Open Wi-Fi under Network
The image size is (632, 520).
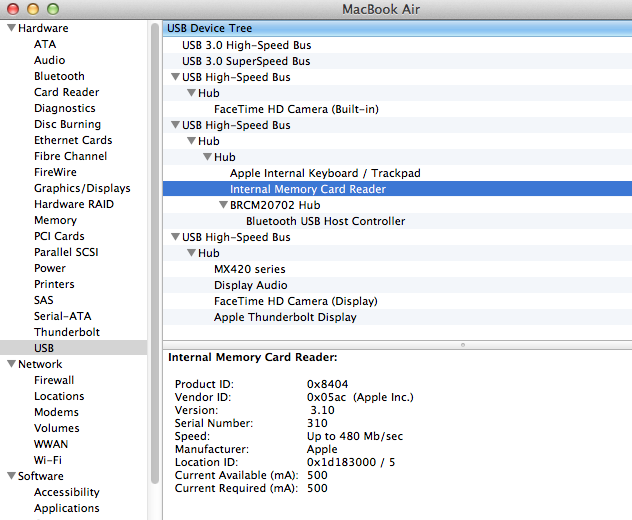[48, 460]
